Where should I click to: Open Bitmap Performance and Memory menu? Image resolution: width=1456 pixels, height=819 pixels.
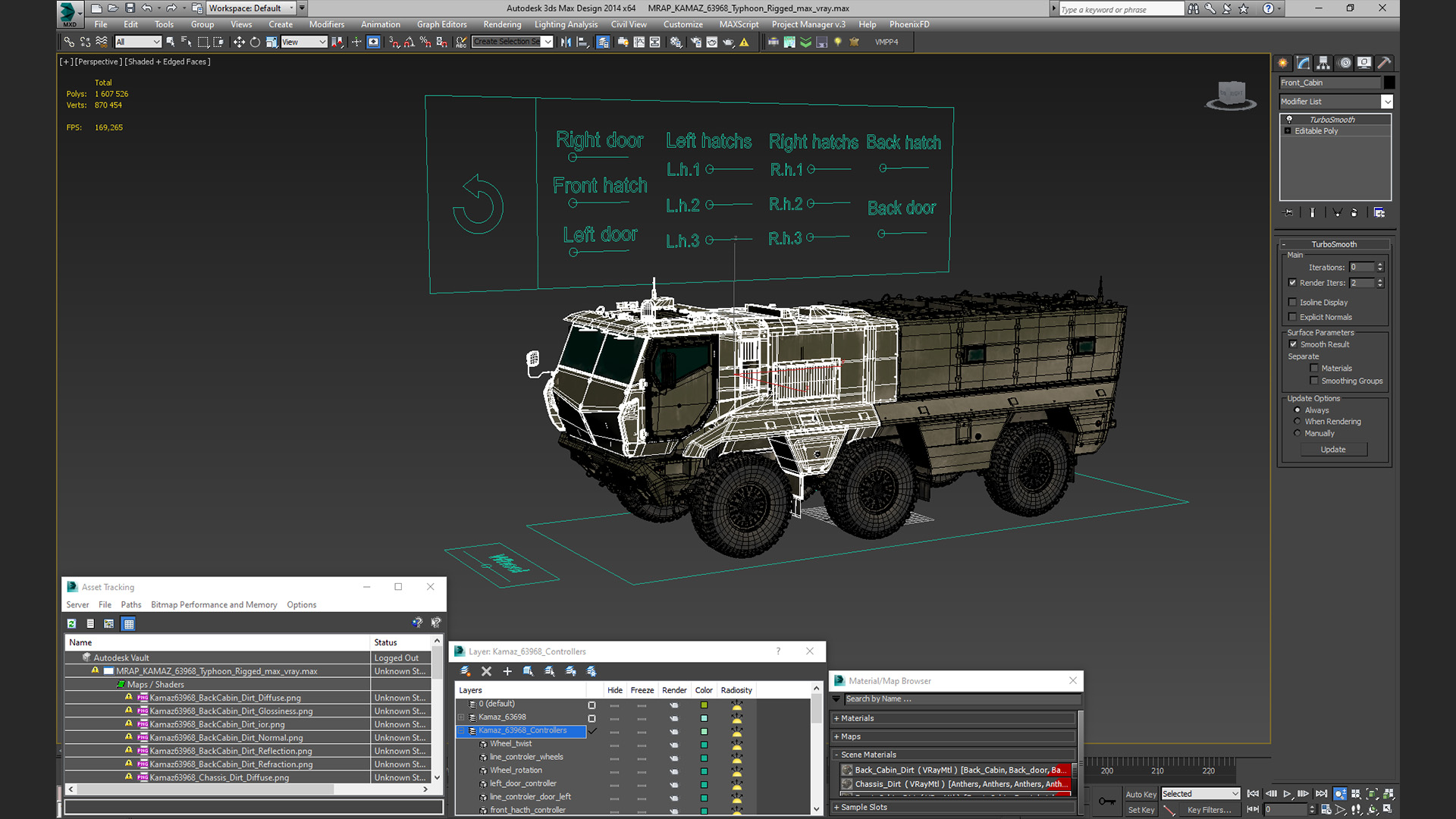click(x=214, y=604)
